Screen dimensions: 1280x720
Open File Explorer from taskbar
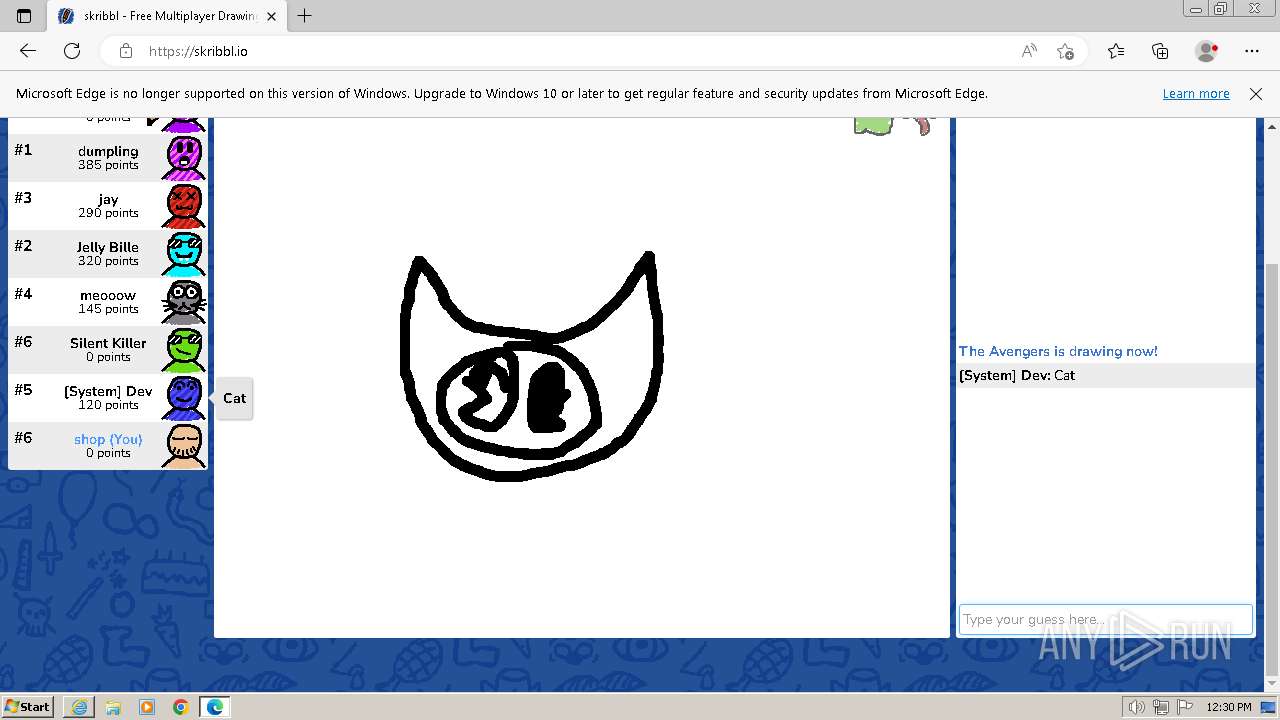(x=113, y=707)
